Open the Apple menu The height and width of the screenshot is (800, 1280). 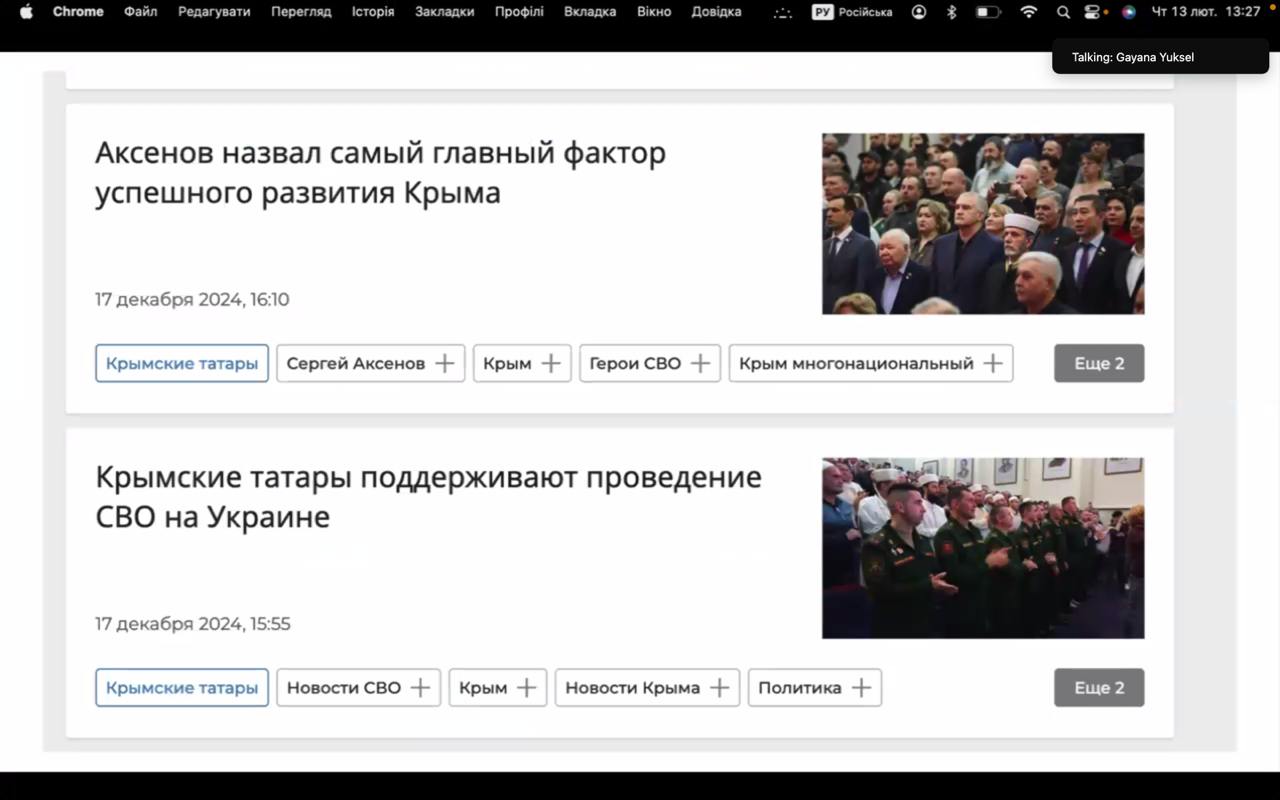click(27, 12)
